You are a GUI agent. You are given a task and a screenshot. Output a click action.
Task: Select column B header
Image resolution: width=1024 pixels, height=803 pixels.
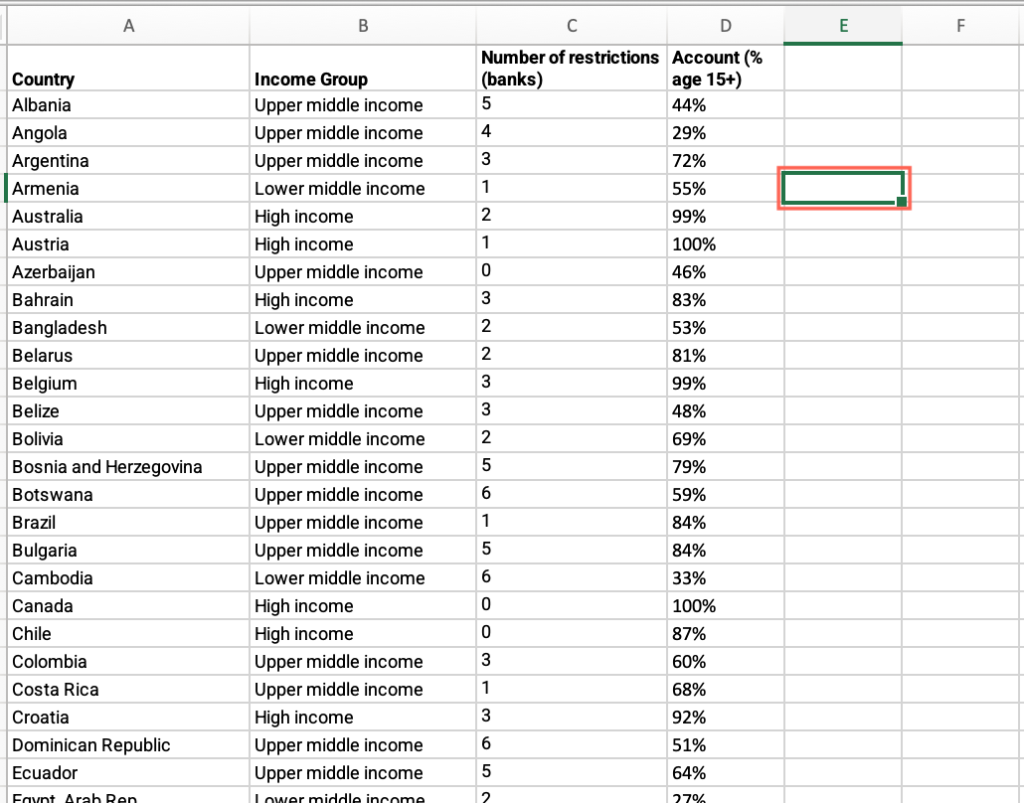click(x=362, y=26)
